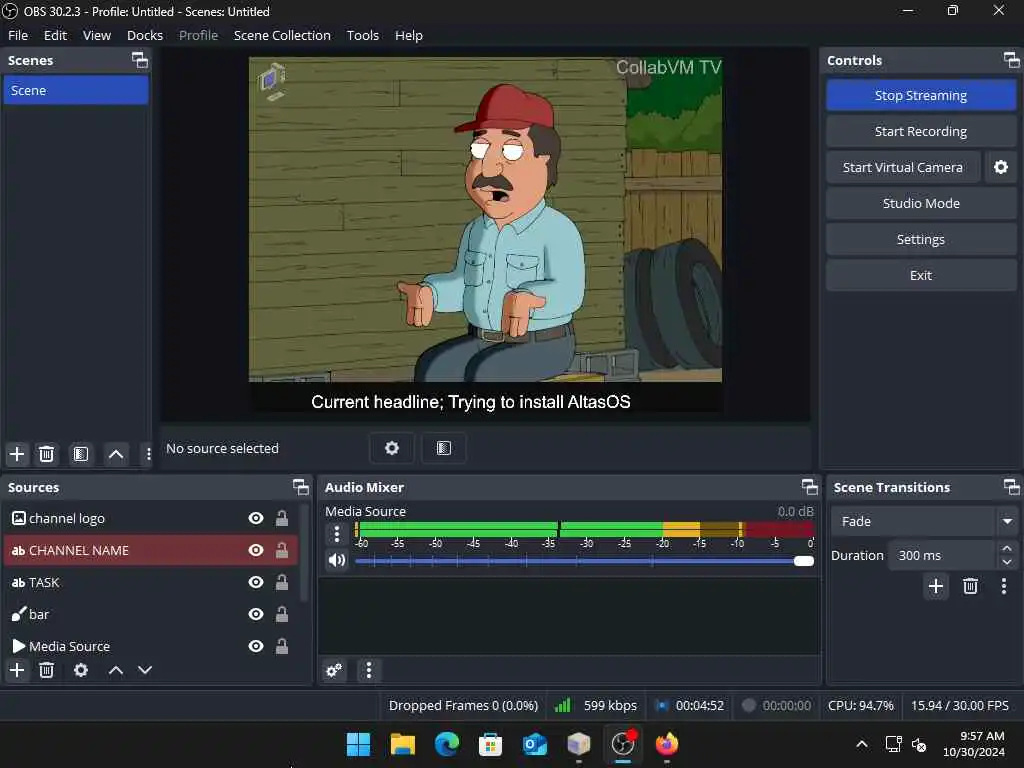Image resolution: width=1024 pixels, height=768 pixels.
Task: Open the View menu
Action: (x=97, y=35)
